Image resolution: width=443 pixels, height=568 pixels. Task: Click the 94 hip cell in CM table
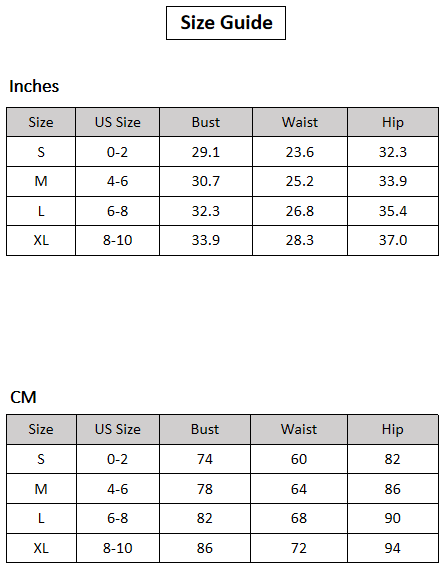point(393,548)
